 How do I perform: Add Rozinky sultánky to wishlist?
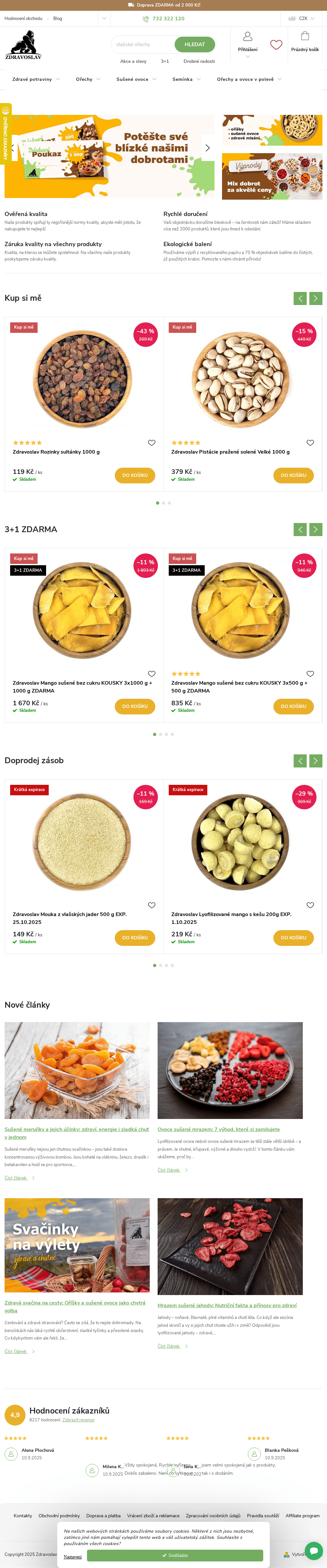click(x=152, y=442)
